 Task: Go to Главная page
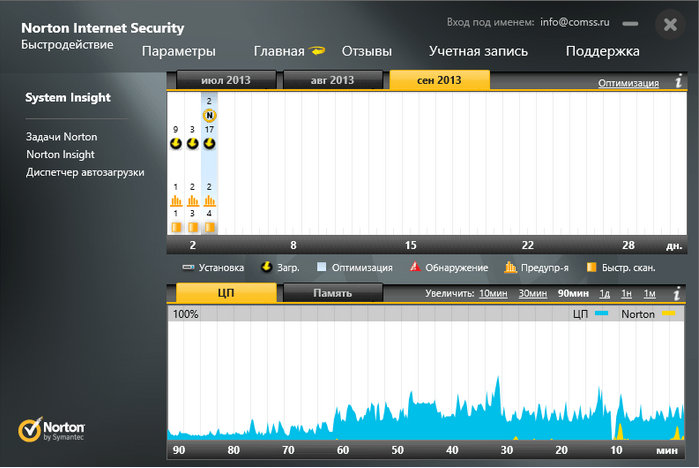[279, 51]
